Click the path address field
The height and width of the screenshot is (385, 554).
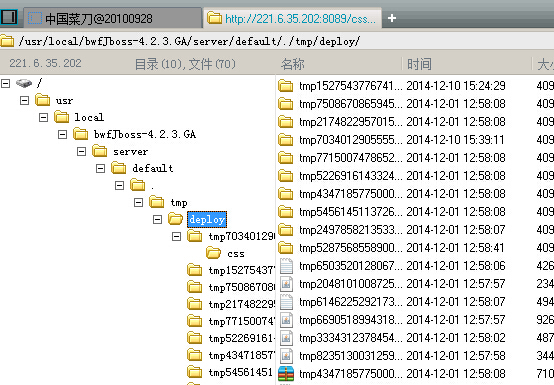(277, 41)
